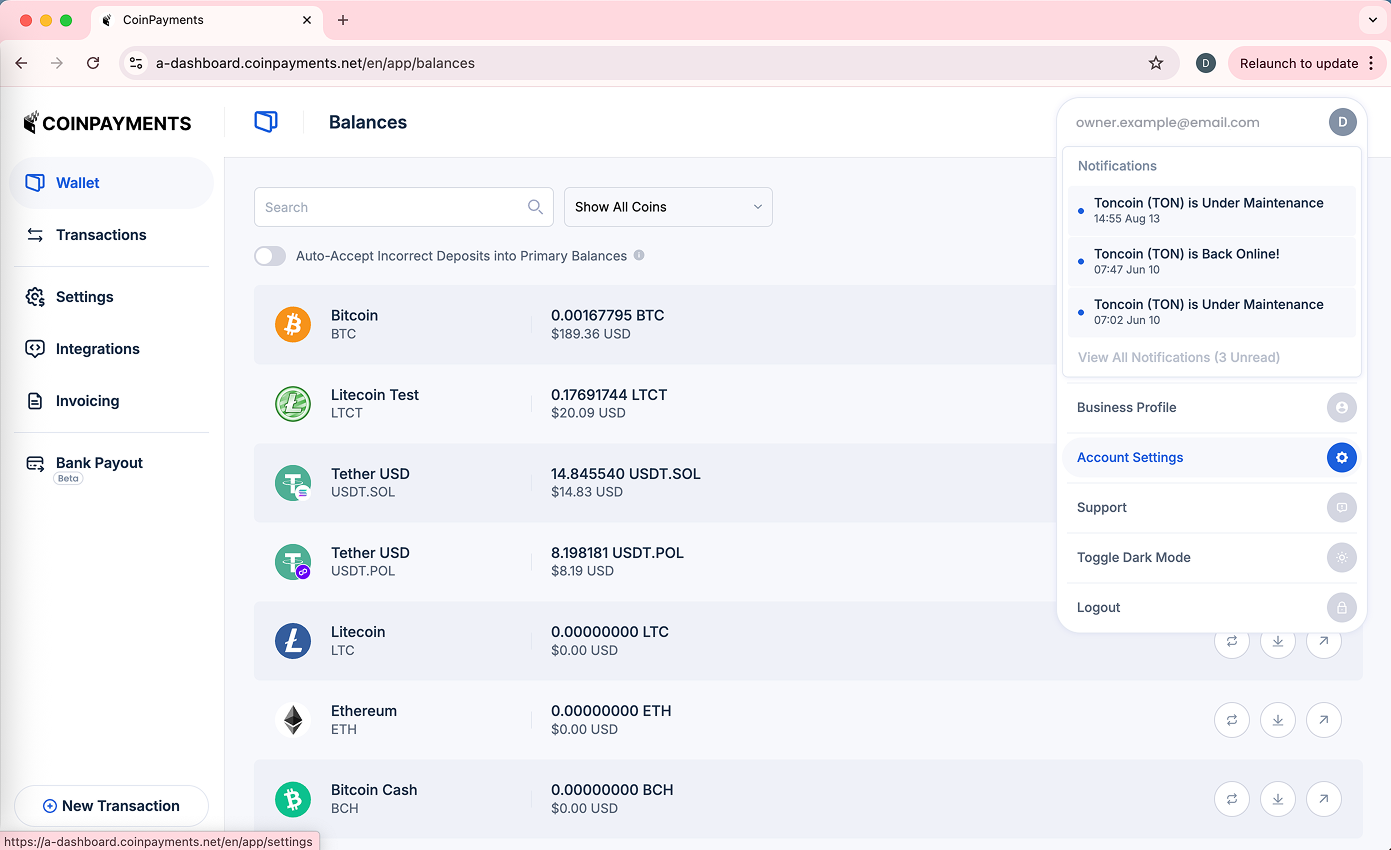Open the Show All Coins dropdown
This screenshot has height=850, width=1391.
668,207
